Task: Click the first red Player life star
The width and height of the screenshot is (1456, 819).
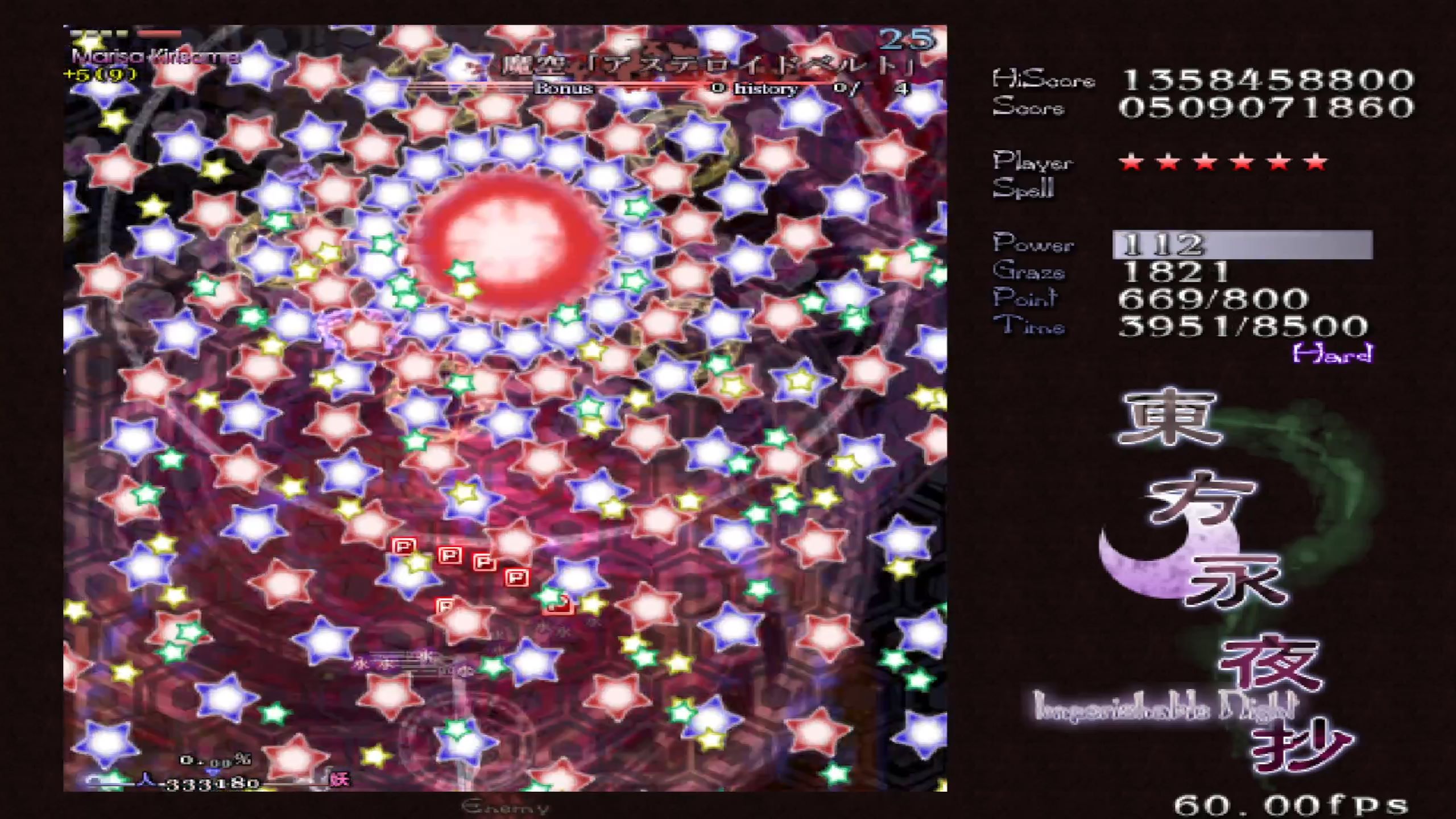Action: tap(1131, 163)
